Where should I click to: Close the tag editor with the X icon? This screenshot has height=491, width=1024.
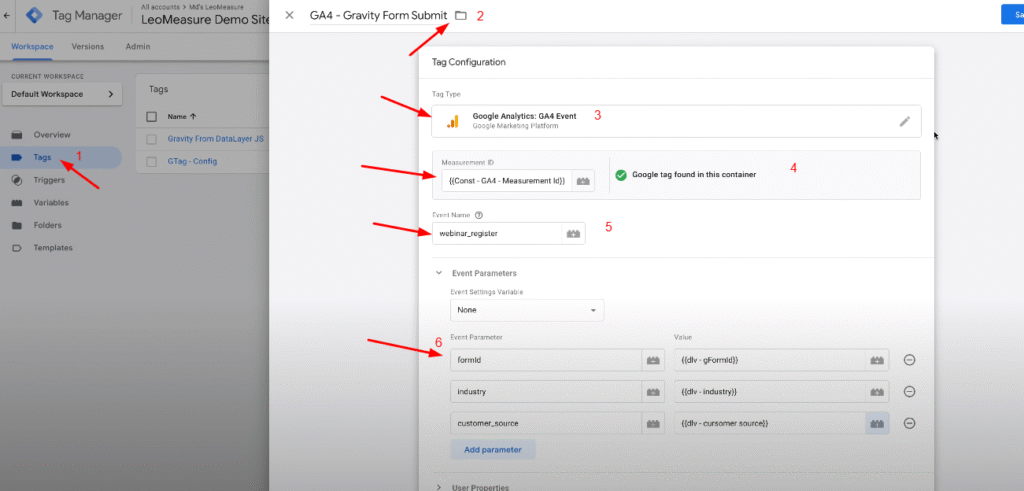tap(289, 15)
